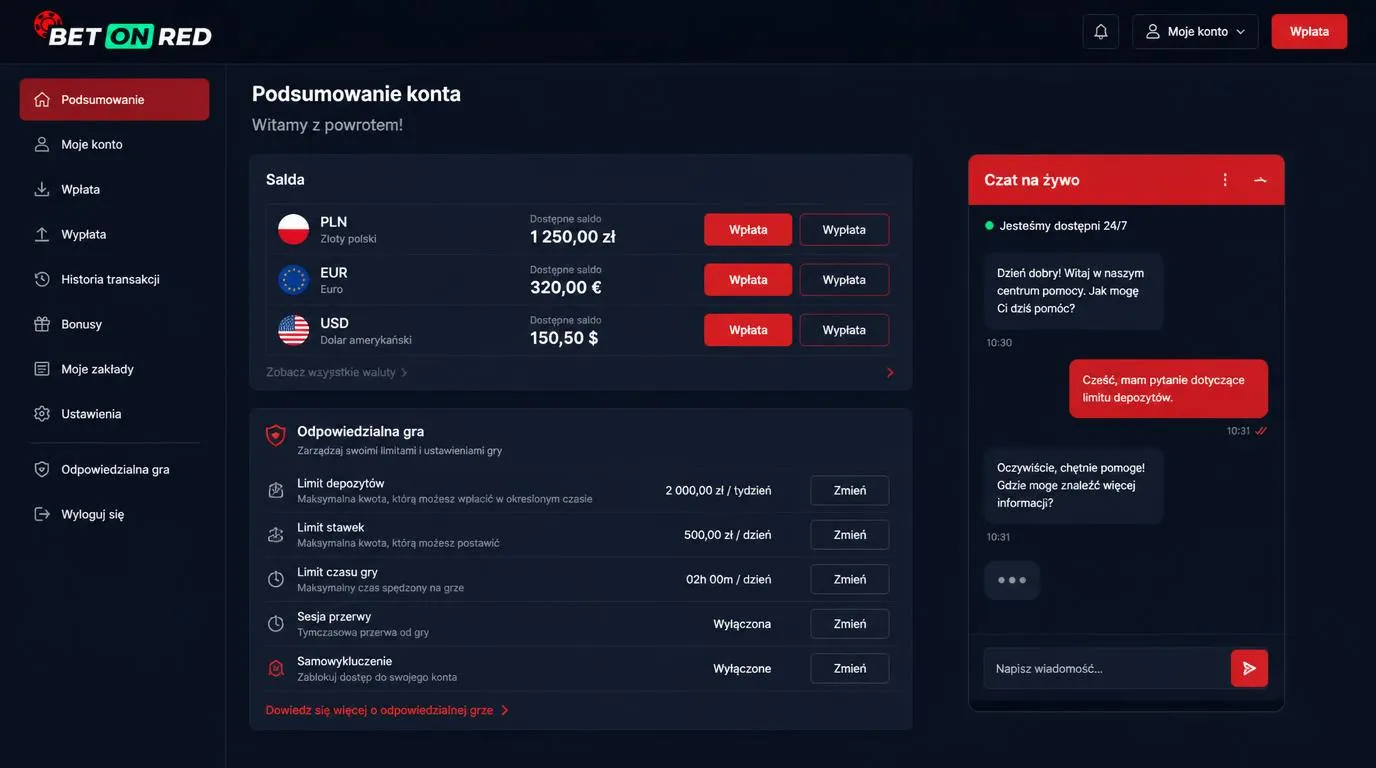1376x768 pixels.
Task: Send the chat message
Action: pyautogui.click(x=1249, y=668)
